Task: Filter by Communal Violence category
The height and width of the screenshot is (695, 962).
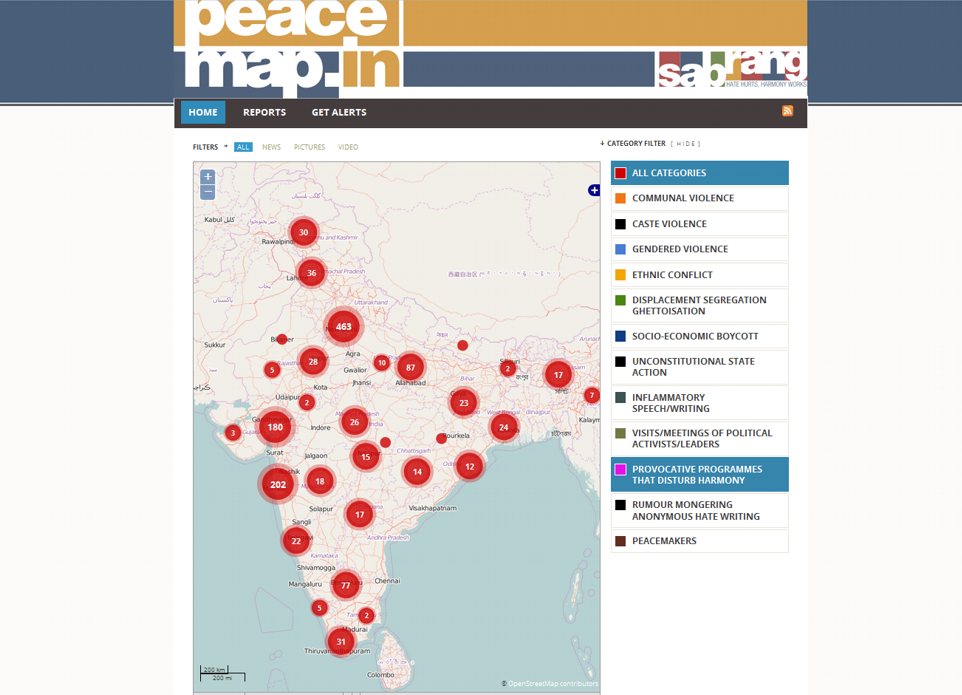Action: pos(699,198)
